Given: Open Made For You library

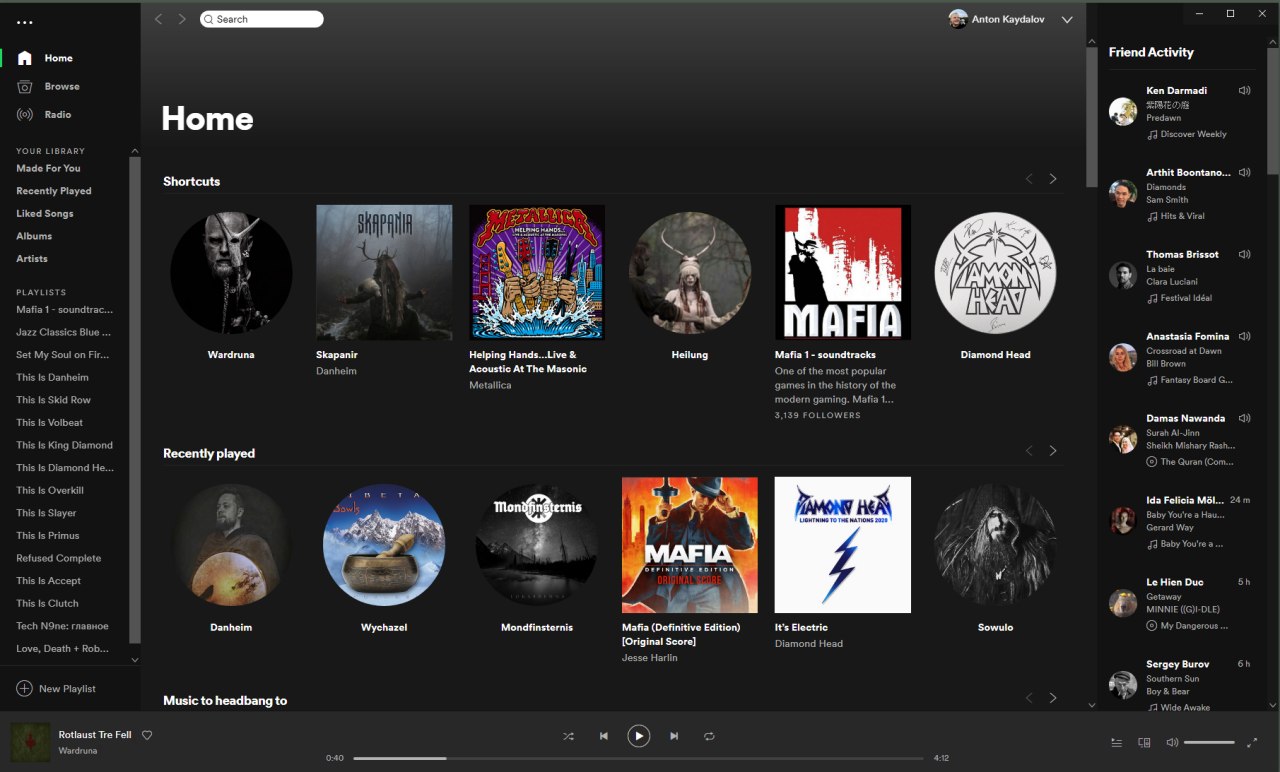Looking at the screenshot, I should click(48, 168).
